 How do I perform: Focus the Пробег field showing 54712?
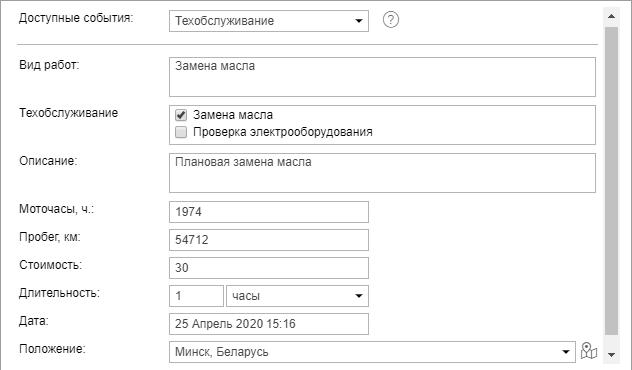(x=269, y=240)
